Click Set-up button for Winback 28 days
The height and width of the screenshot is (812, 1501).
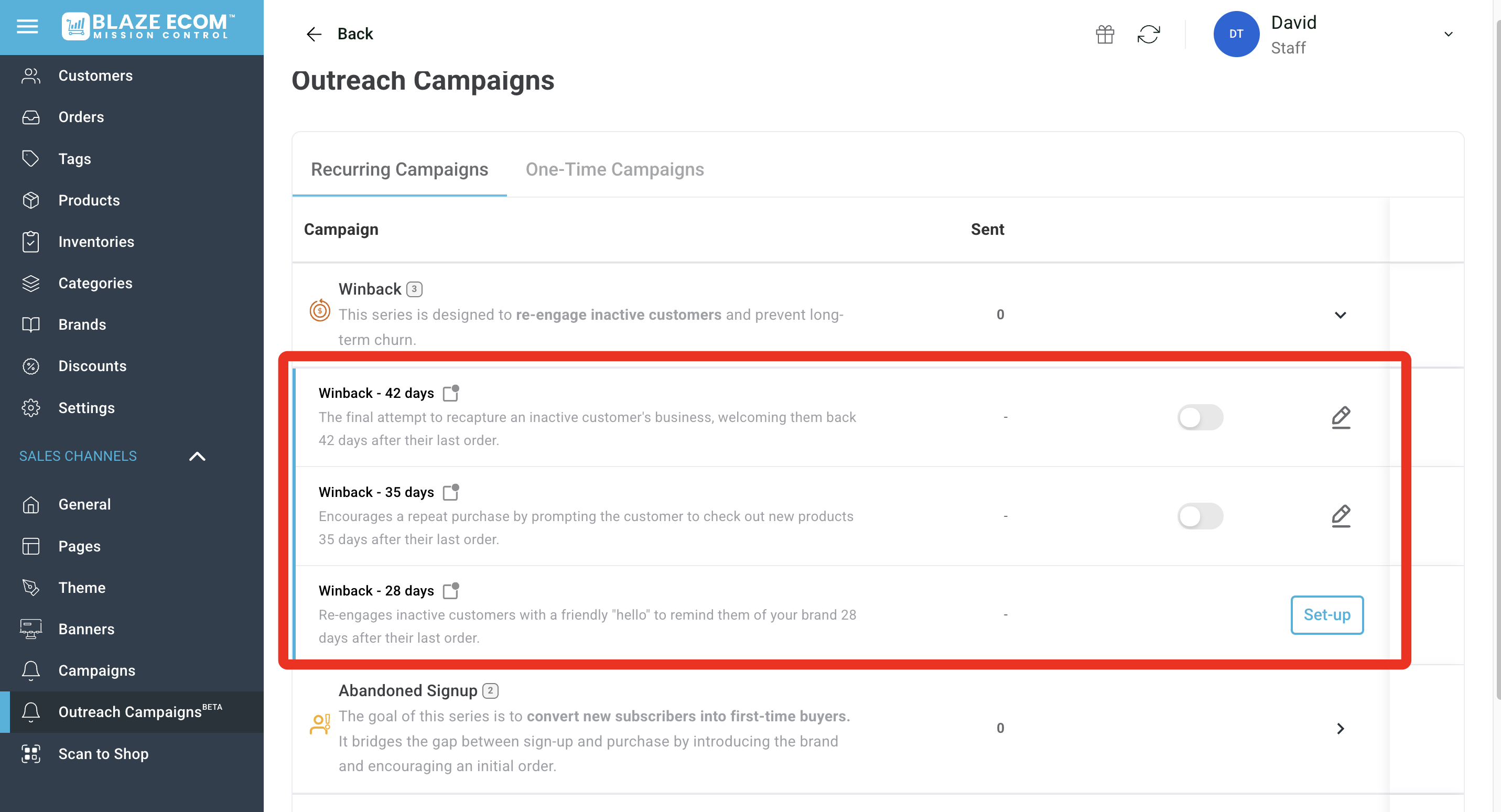(x=1326, y=614)
